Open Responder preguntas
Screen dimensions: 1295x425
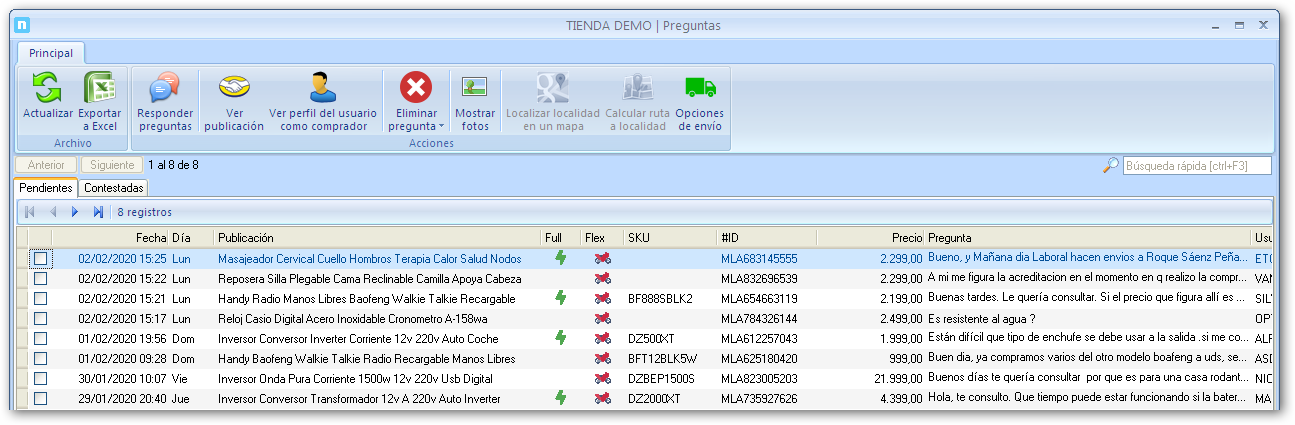pyautogui.click(x=165, y=89)
